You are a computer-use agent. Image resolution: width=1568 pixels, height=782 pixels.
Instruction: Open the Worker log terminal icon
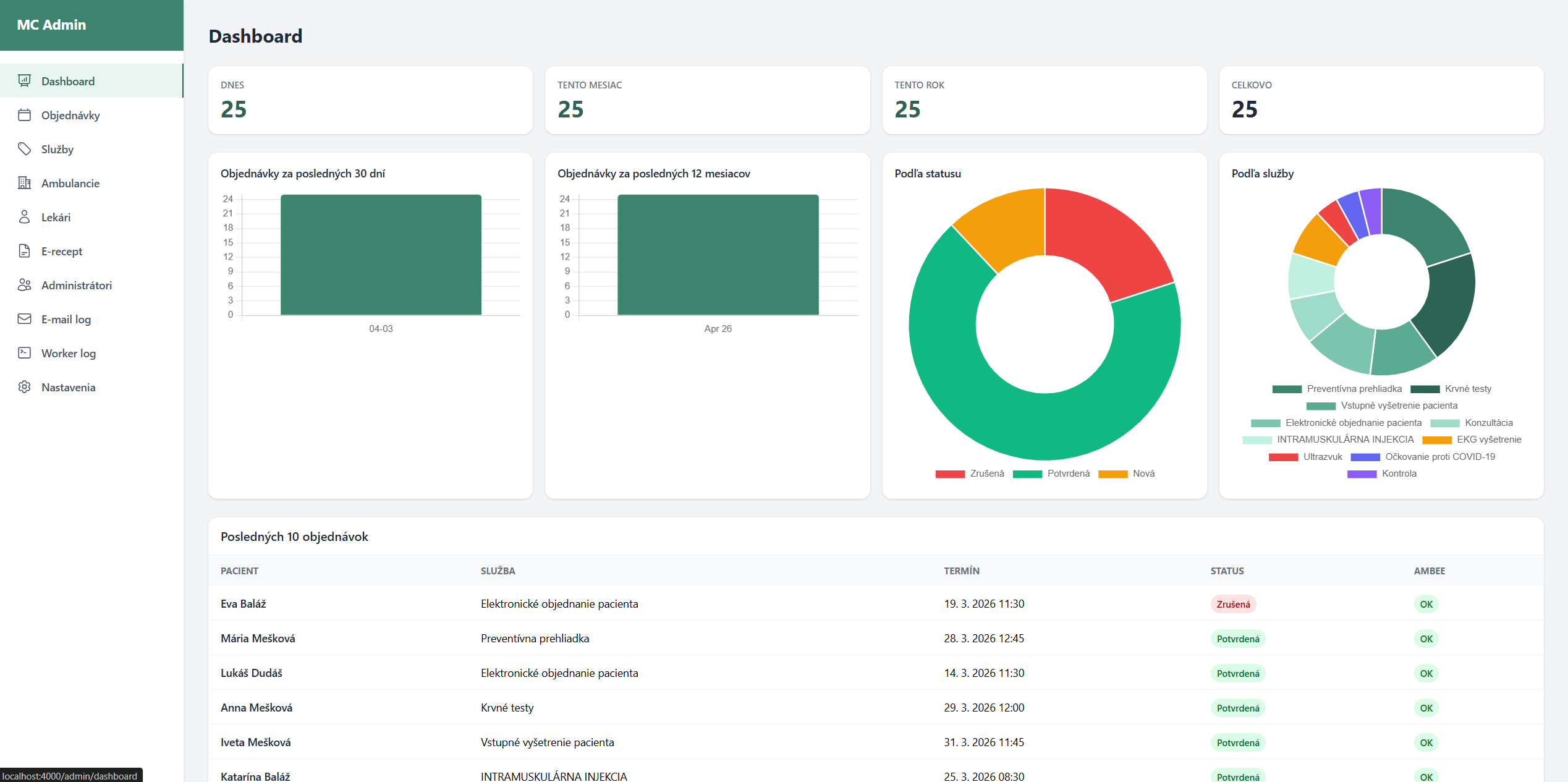[x=25, y=352]
